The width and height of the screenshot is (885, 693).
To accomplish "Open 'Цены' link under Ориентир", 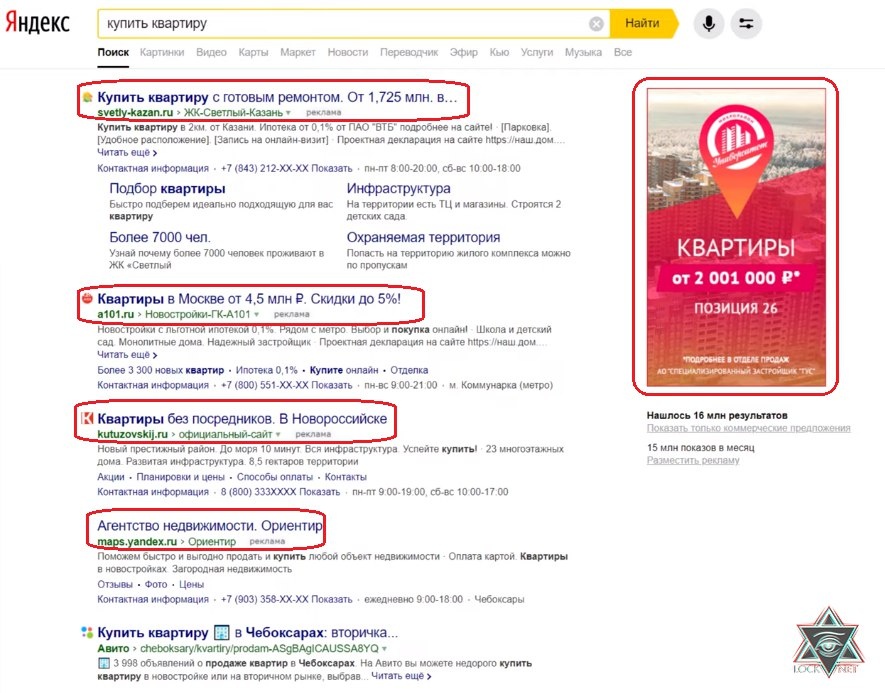I will (x=191, y=584).
